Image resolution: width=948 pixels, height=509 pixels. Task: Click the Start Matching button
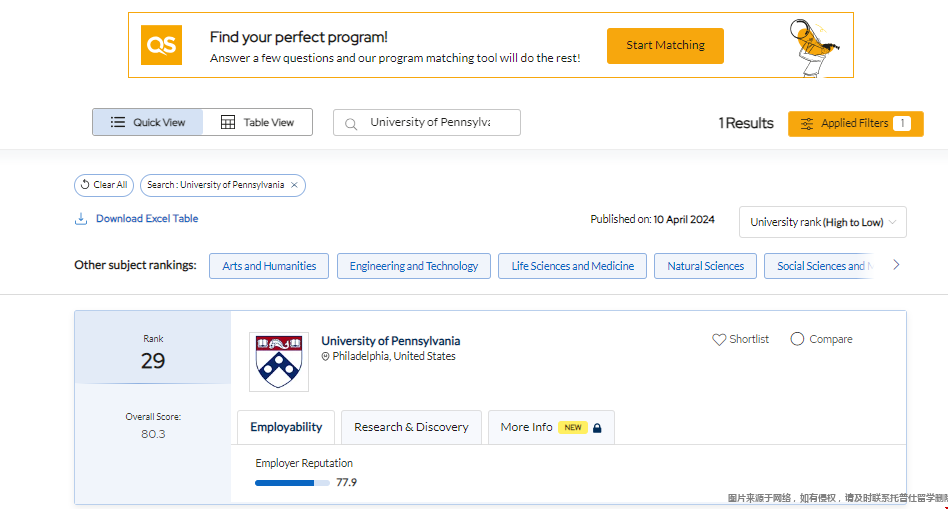point(665,45)
